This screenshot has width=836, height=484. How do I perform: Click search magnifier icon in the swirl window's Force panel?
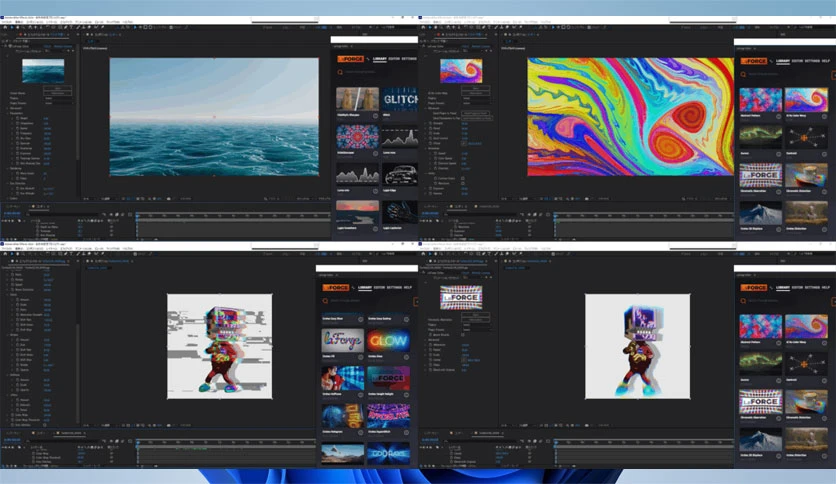point(743,74)
